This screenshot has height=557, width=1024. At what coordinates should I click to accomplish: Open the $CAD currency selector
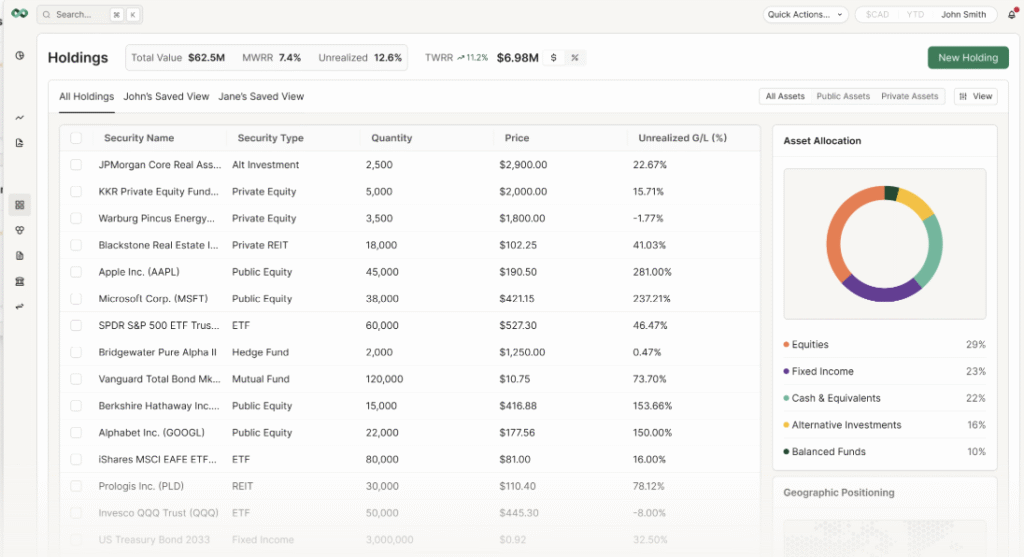click(x=877, y=14)
